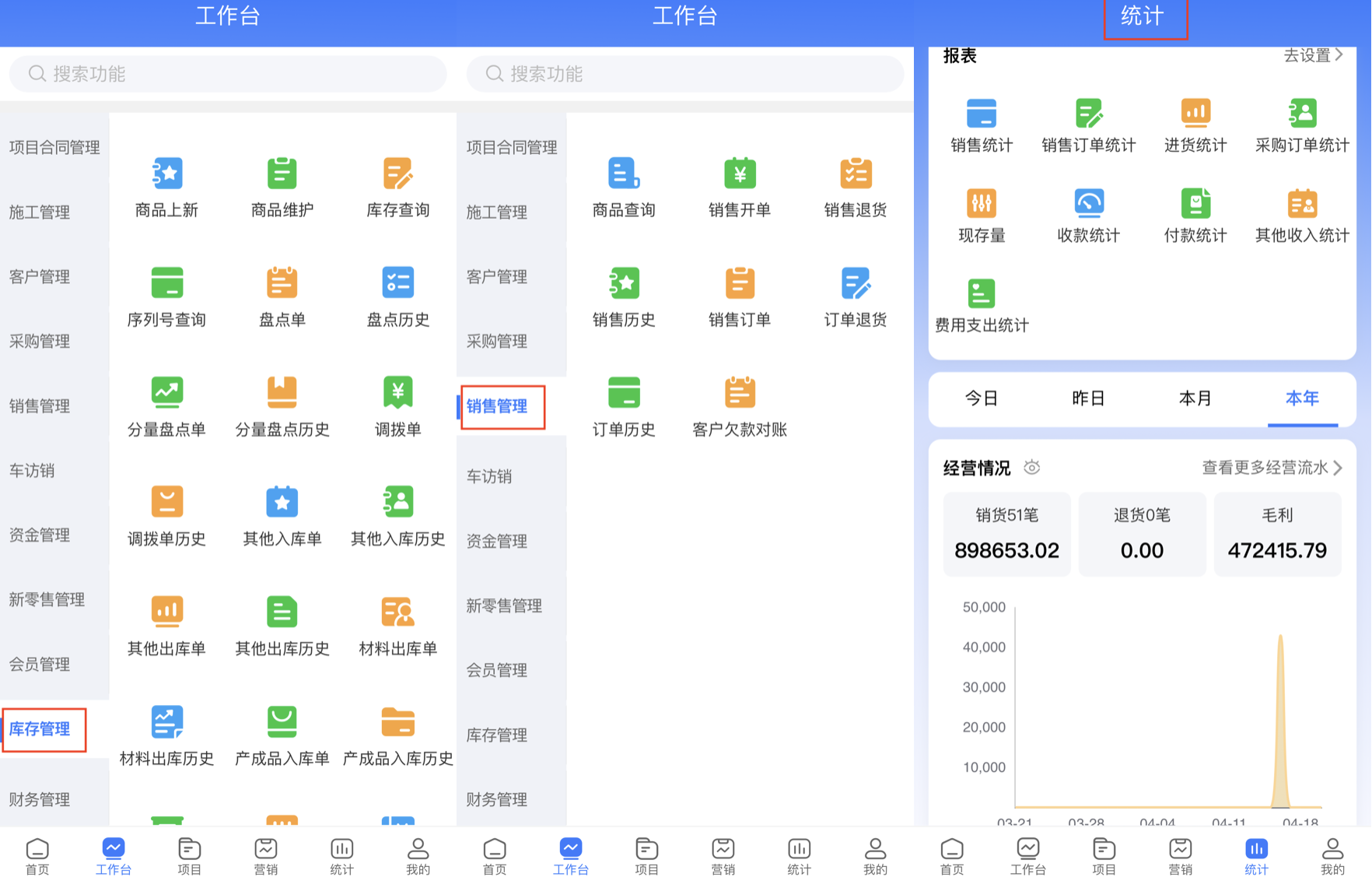Select 资金管理 in middle panel sidebar
The image size is (1372, 884).
(497, 541)
